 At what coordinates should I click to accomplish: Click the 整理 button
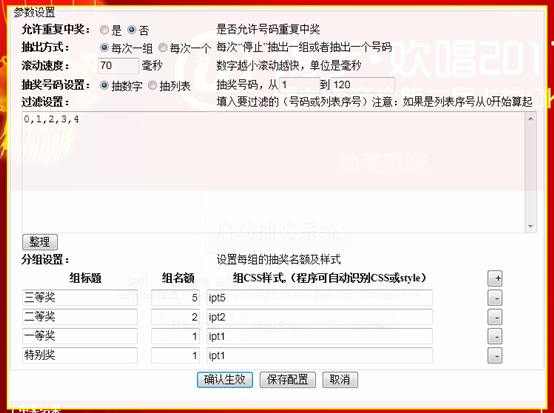click(x=40, y=242)
